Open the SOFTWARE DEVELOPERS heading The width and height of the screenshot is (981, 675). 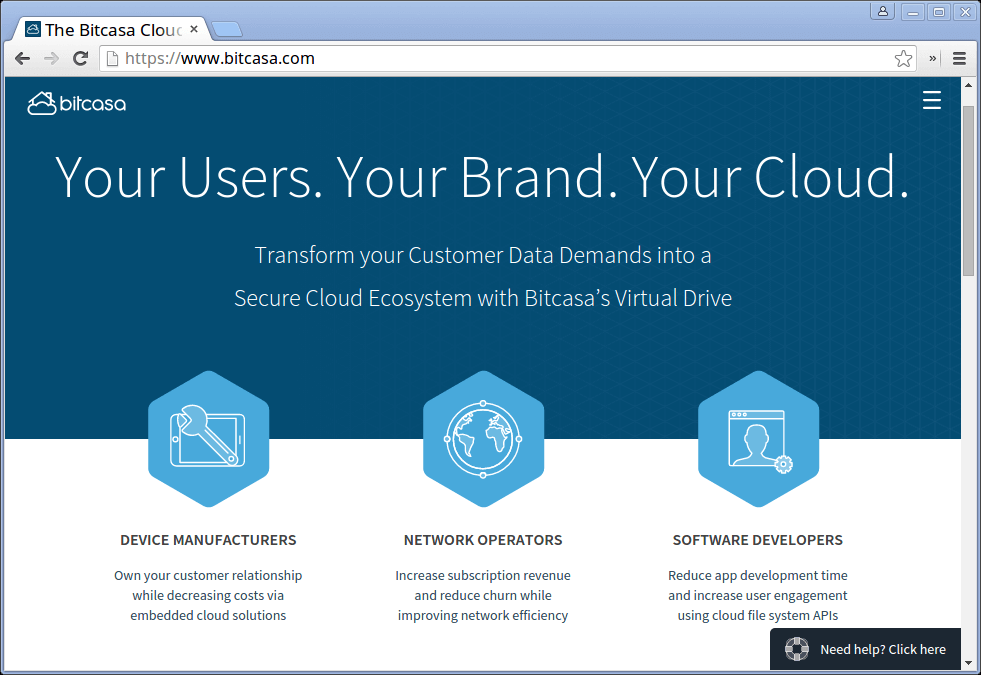click(x=758, y=540)
